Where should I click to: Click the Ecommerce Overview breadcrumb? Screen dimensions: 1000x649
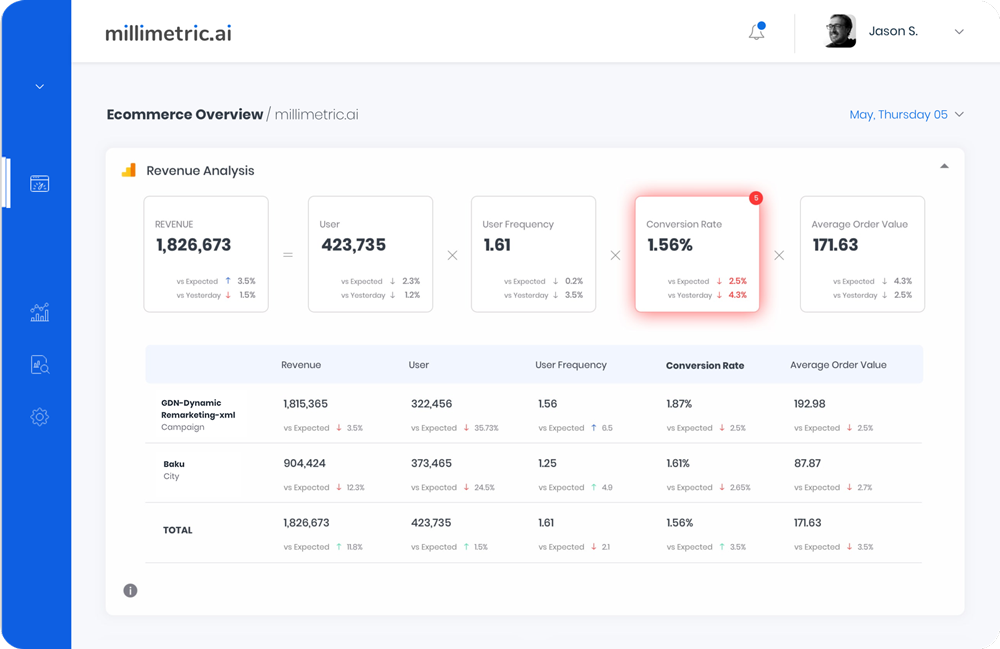(184, 114)
